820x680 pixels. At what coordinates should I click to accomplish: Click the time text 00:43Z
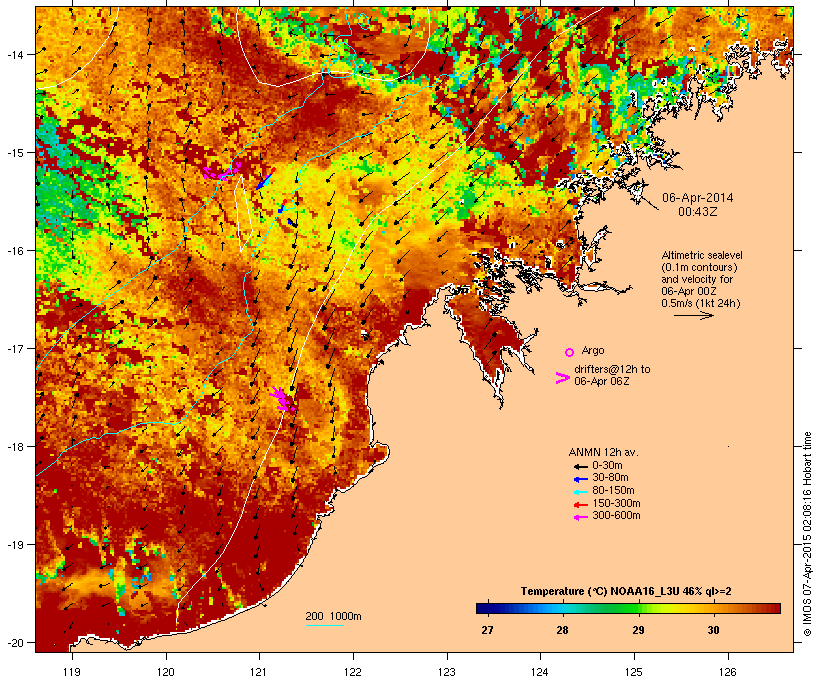pos(698,212)
